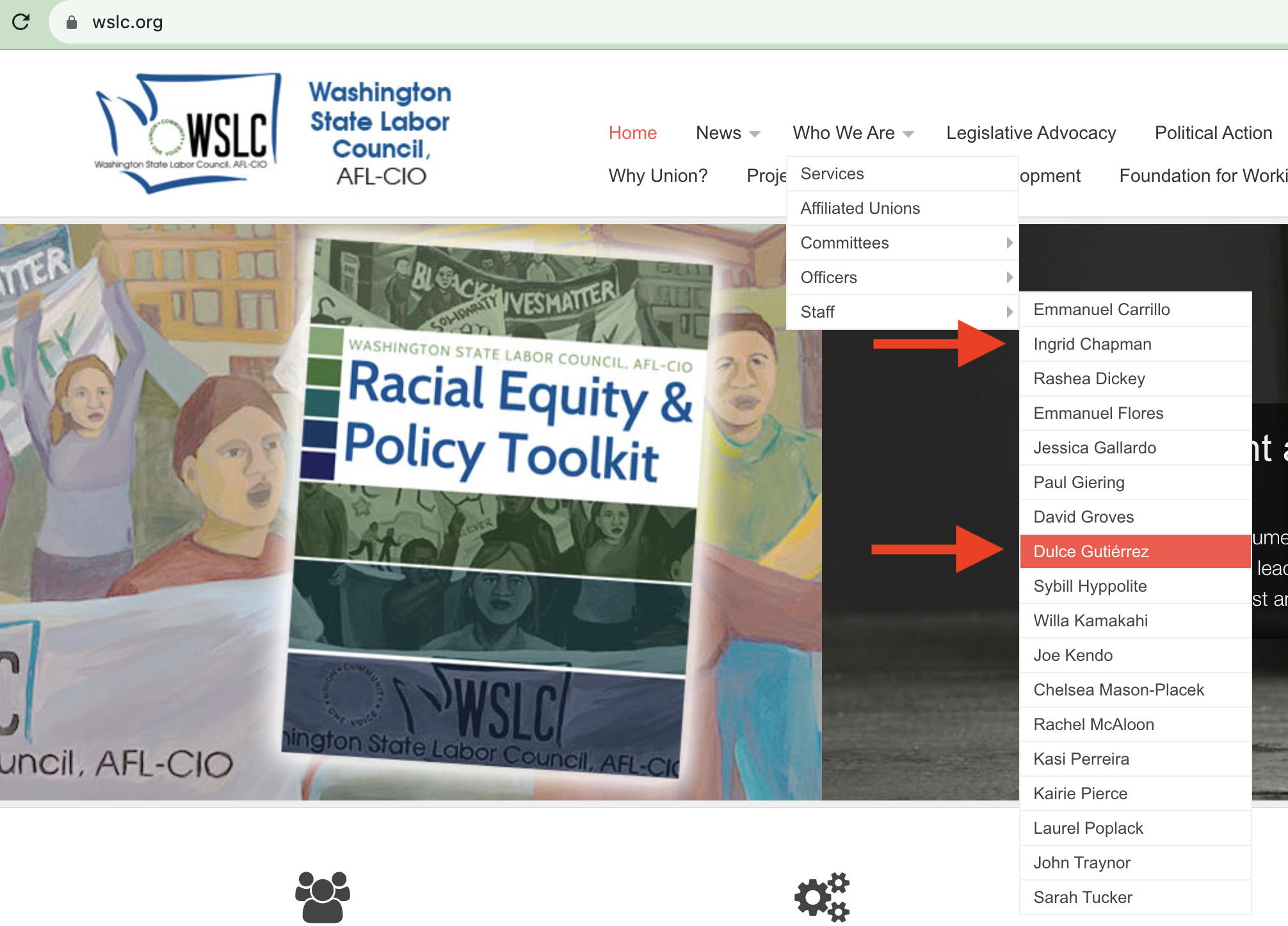
Task: Expand the Who We Are dropdown arrow
Action: (x=908, y=134)
